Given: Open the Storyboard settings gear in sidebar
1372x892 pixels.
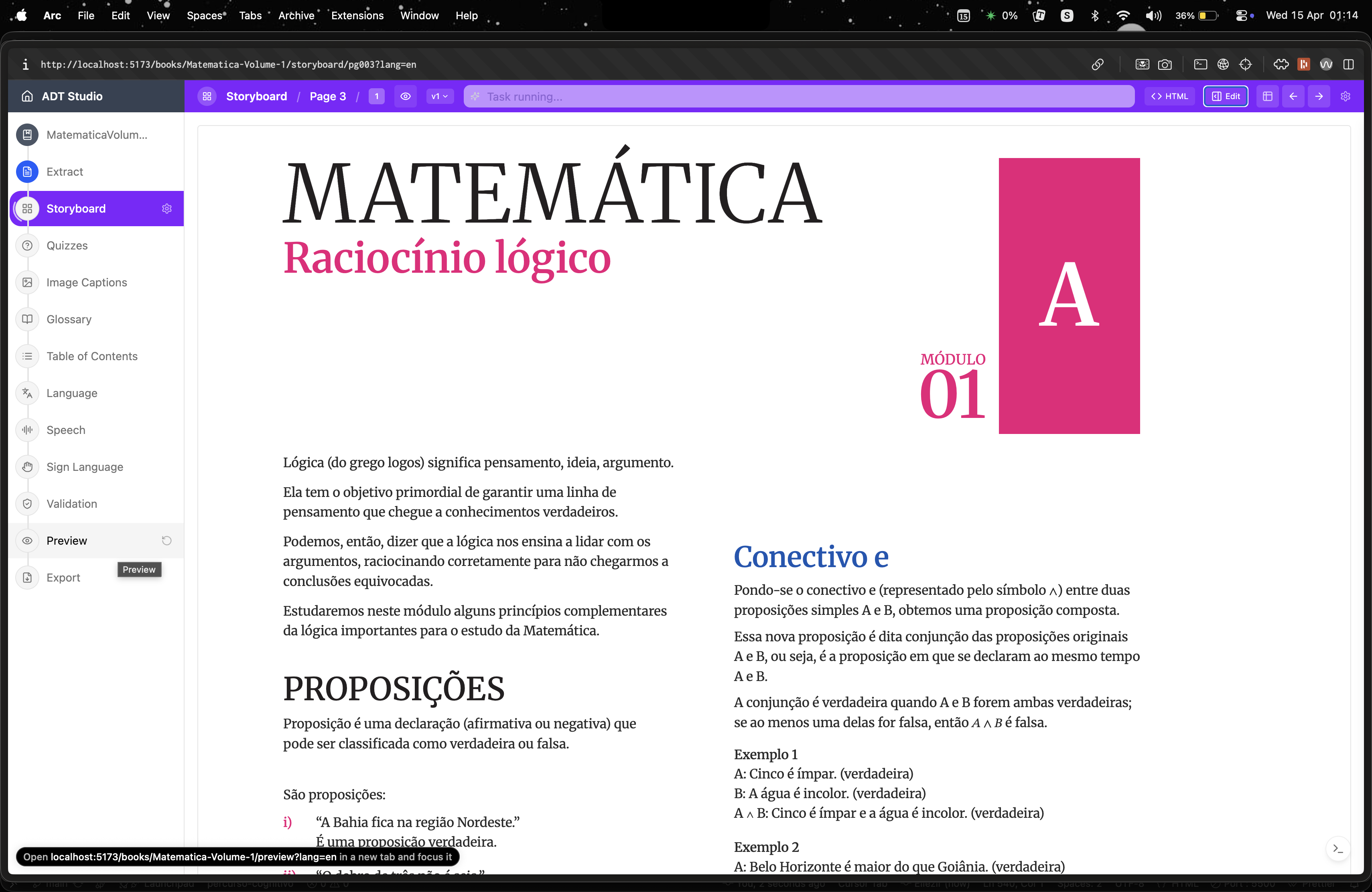Looking at the screenshot, I should tap(166, 209).
